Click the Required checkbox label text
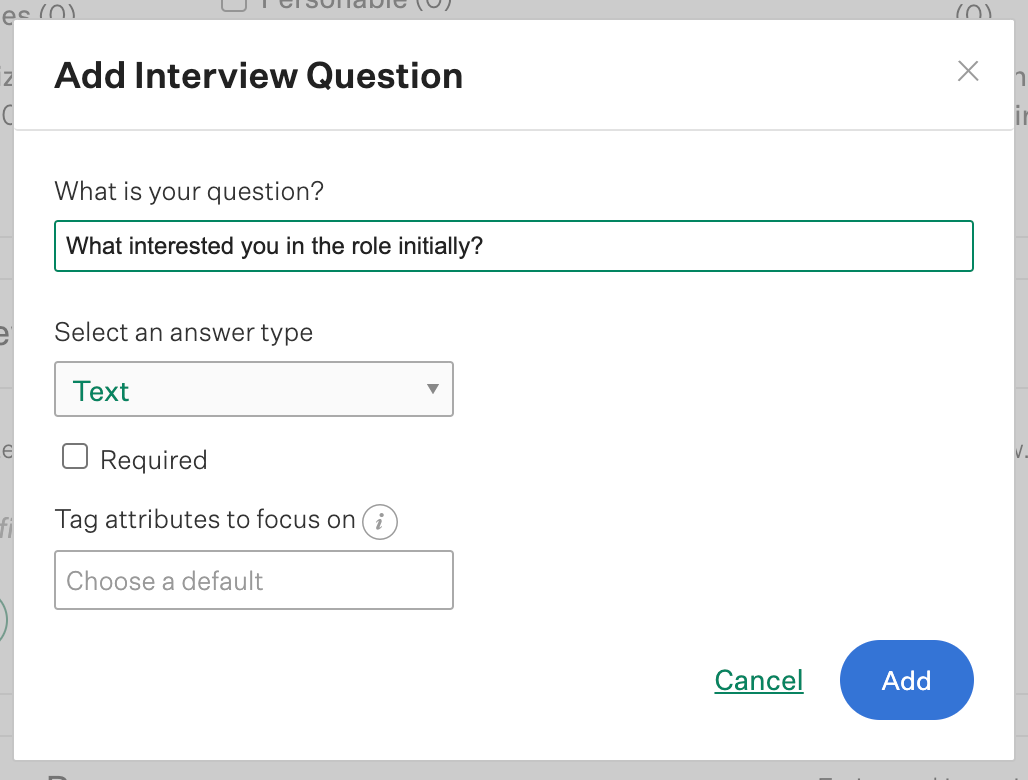This screenshot has width=1028, height=780. [154, 460]
